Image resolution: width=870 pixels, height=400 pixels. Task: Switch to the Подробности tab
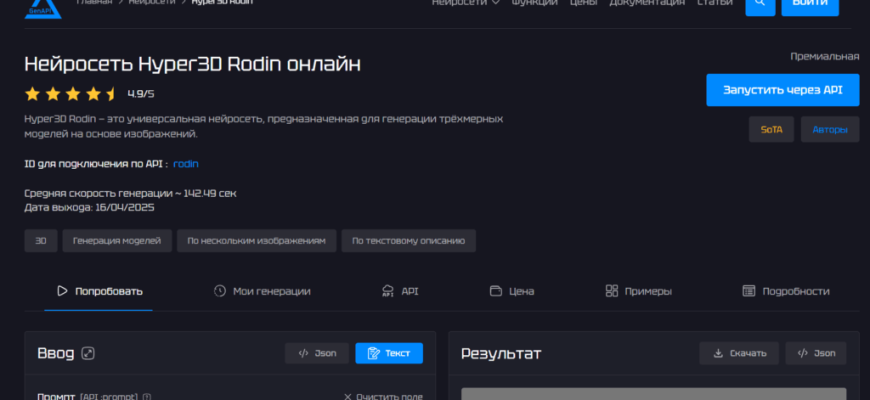tap(786, 291)
